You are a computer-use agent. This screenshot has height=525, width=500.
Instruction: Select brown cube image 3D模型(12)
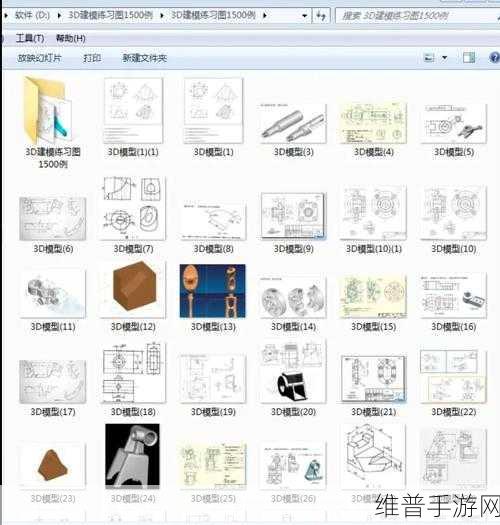[133, 290]
